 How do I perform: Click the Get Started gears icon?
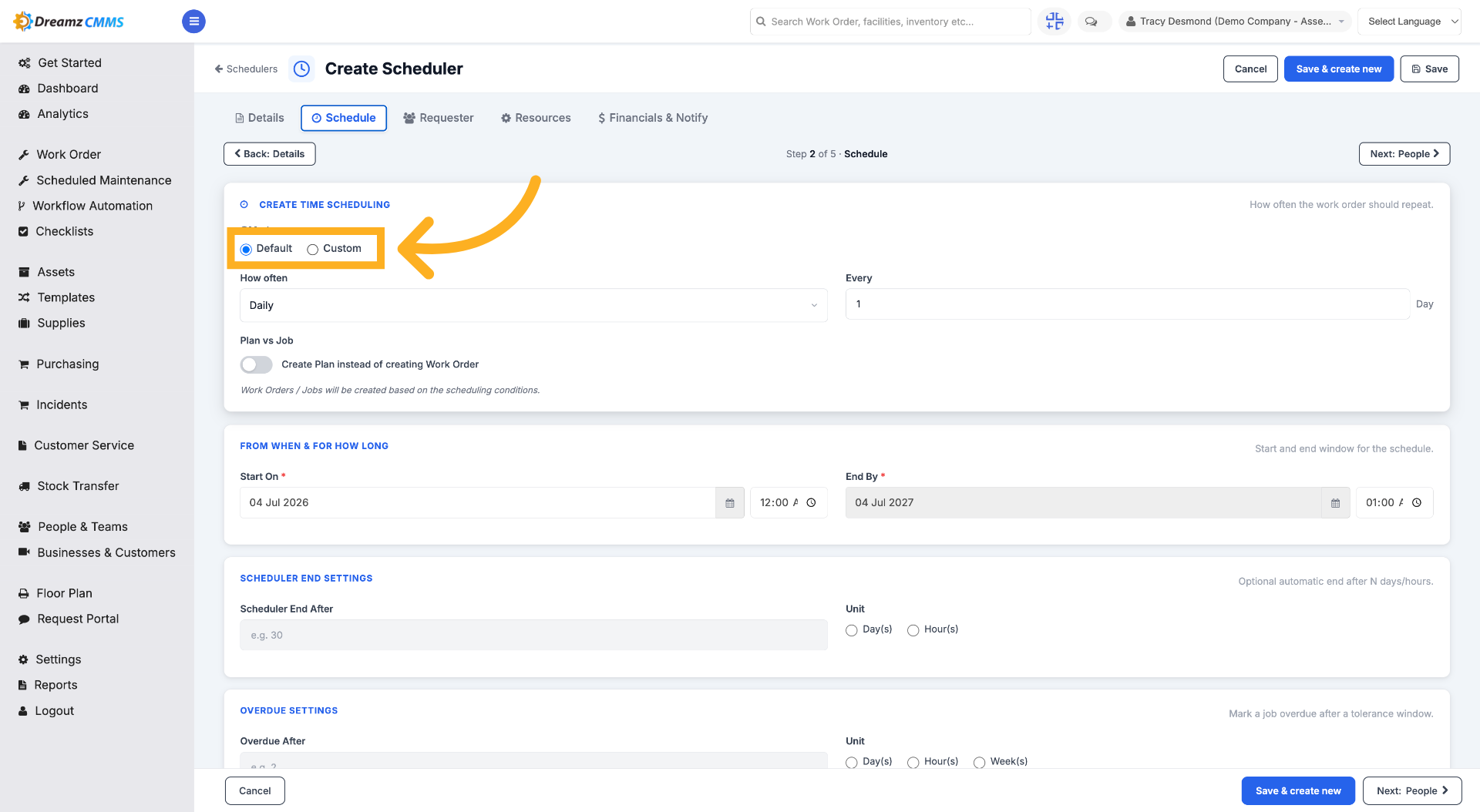(24, 63)
